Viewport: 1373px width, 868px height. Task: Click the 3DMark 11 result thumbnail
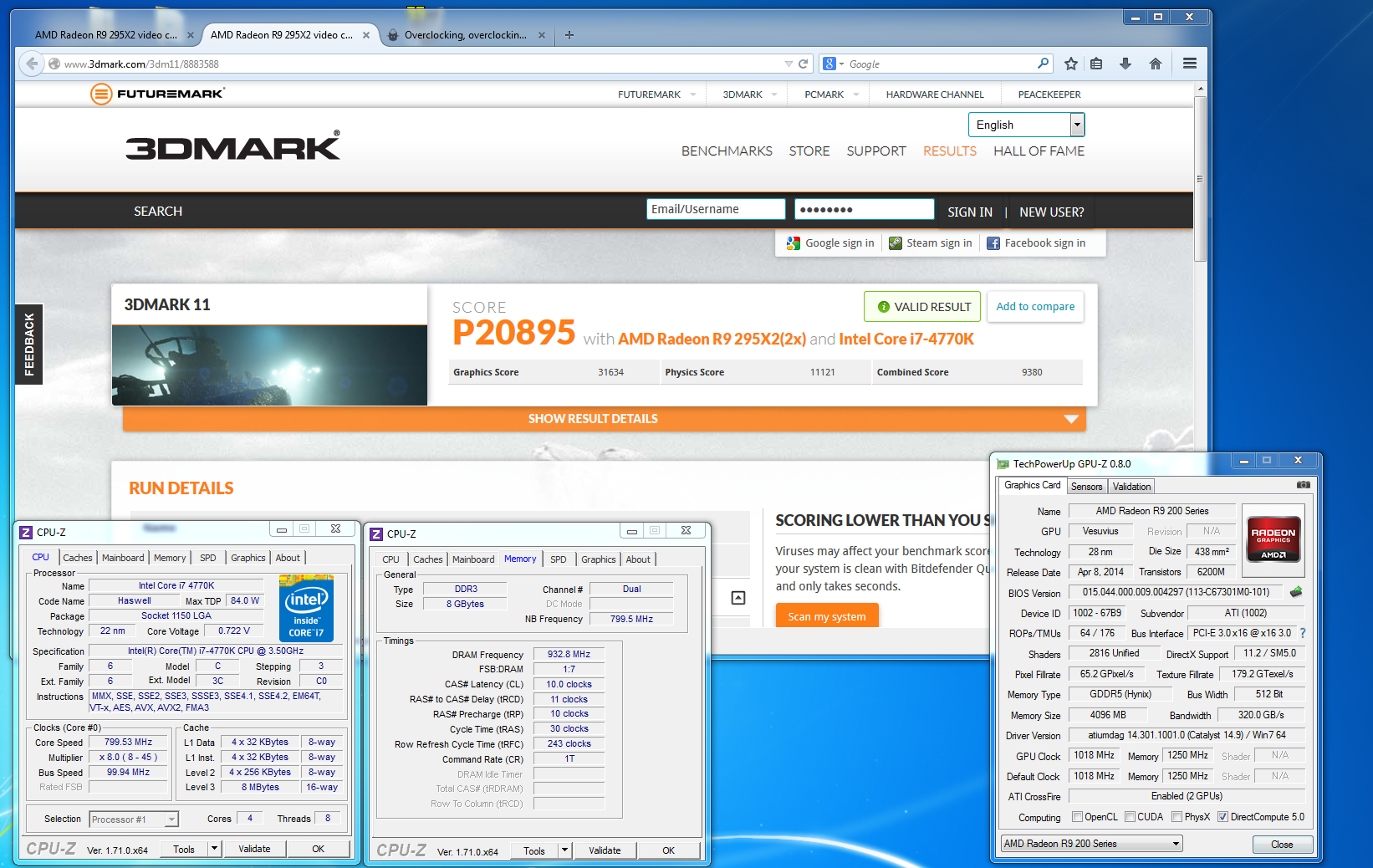tap(269, 365)
